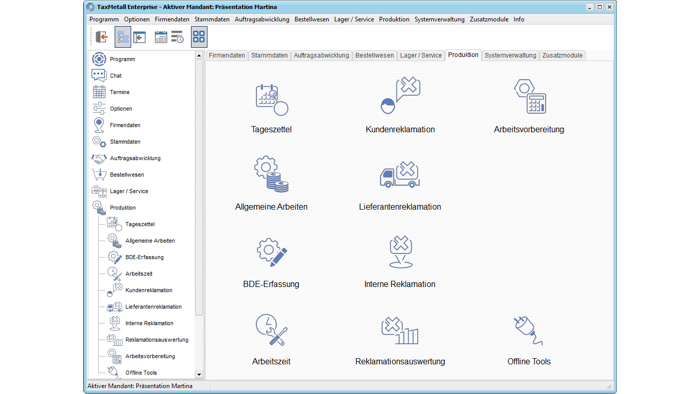Switch to the Lager / Service tab
Screen dimensions: 700x394
(421, 55)
